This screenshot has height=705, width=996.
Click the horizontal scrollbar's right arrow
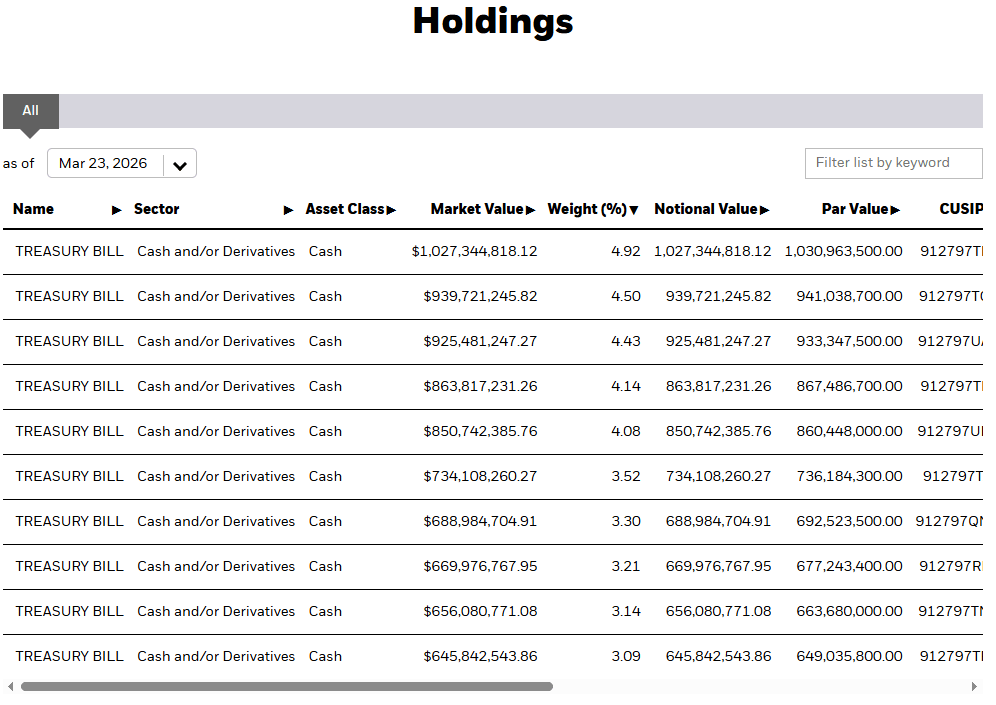pos(974,687)
